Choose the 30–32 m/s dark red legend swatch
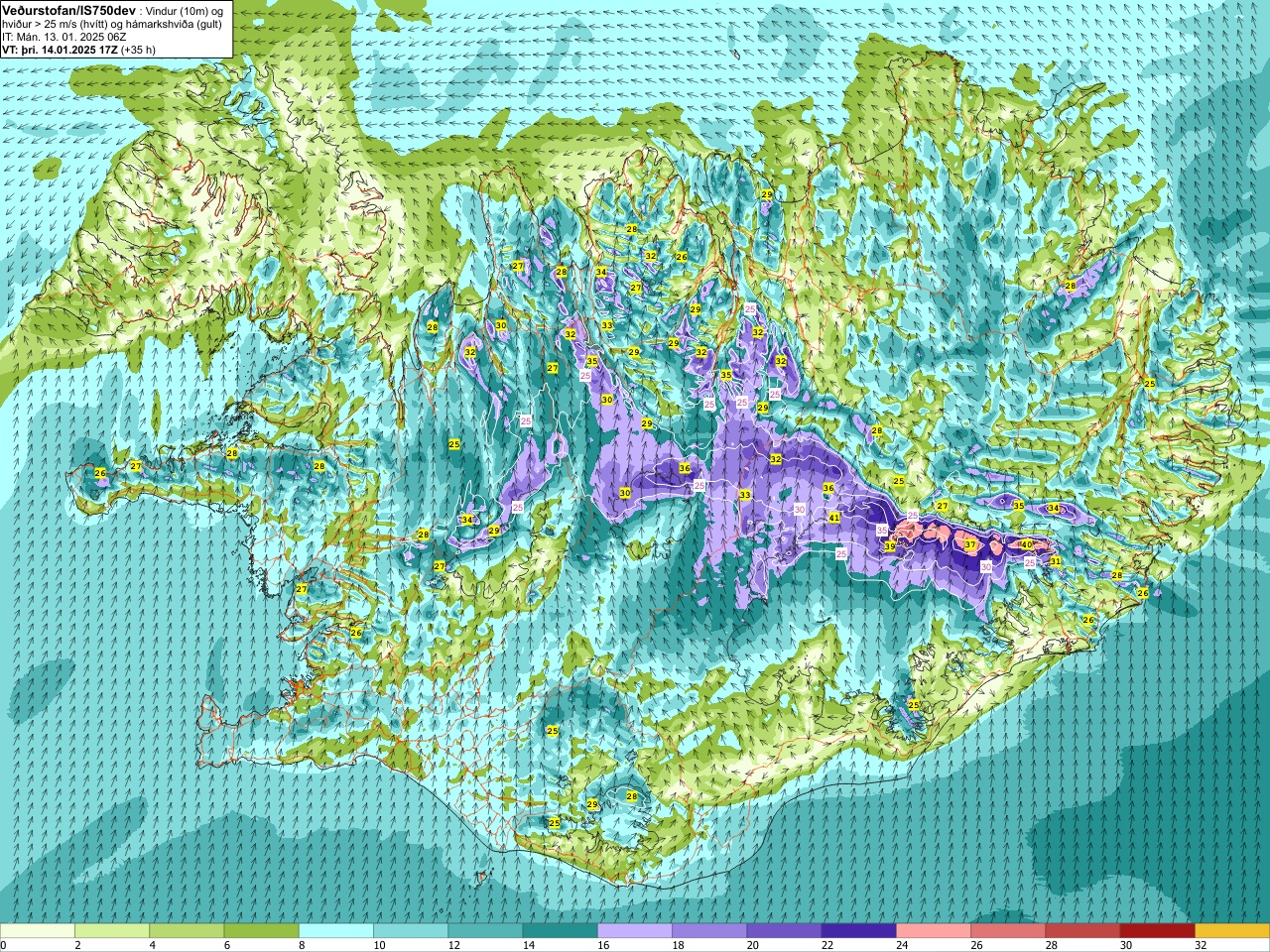Screen dimensions: 1270x952 [x=1157, y=931]
